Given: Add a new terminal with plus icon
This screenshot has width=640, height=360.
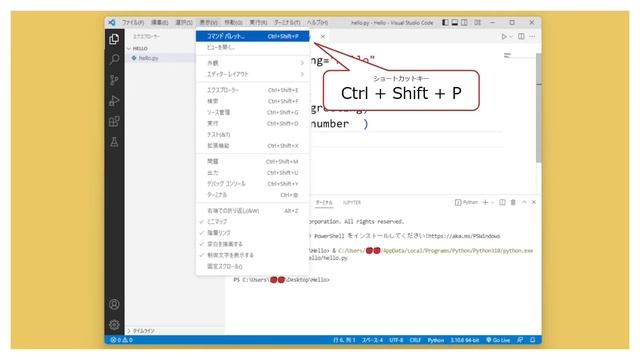Looking at the screenshot, I should coord(485,202).
